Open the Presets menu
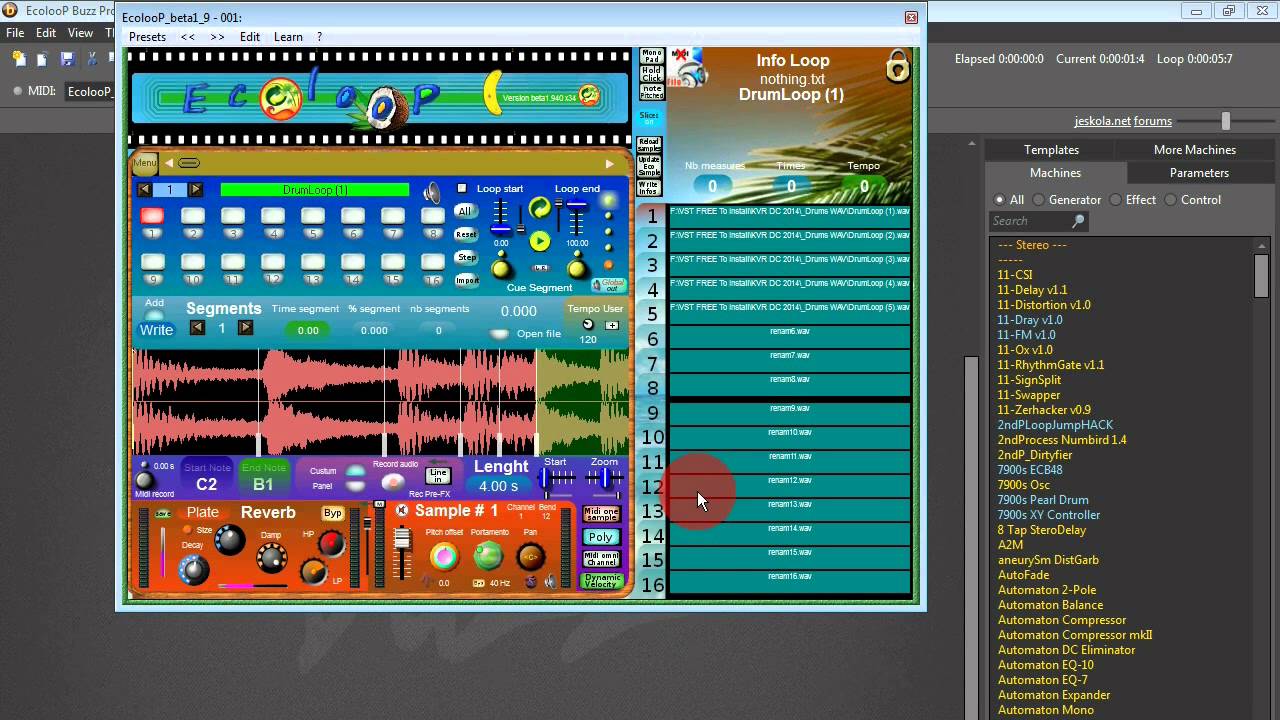1280x720 pixels. click(147, 37)
